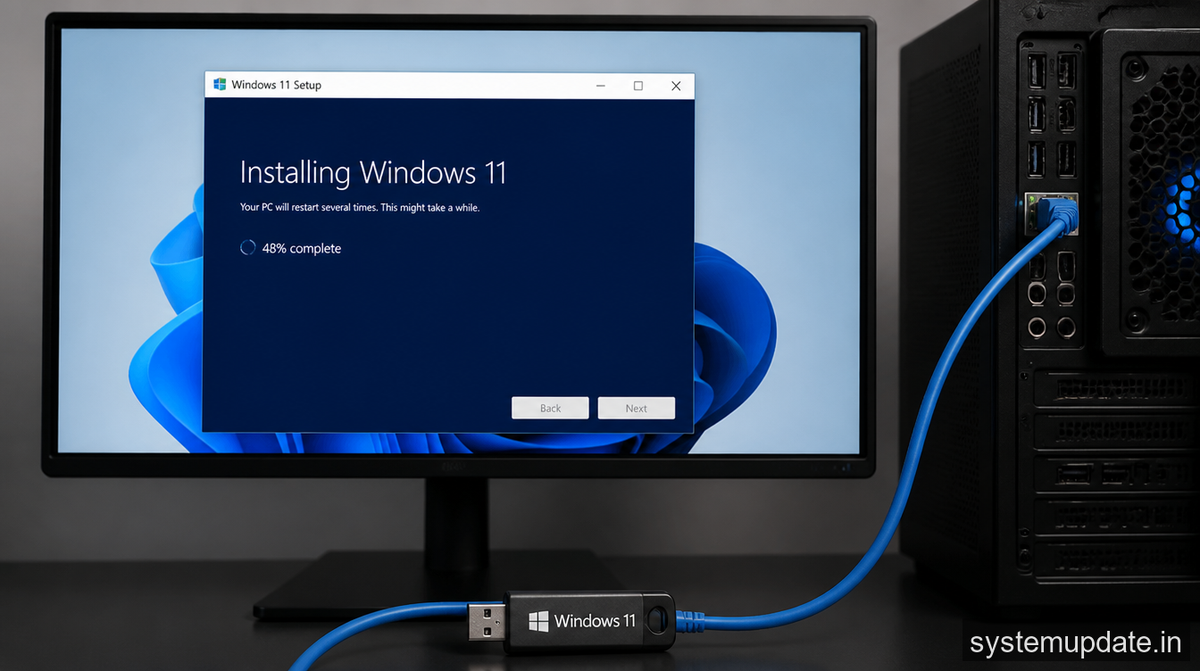Minimize the Windows 11 Setup window

point(600,86)
